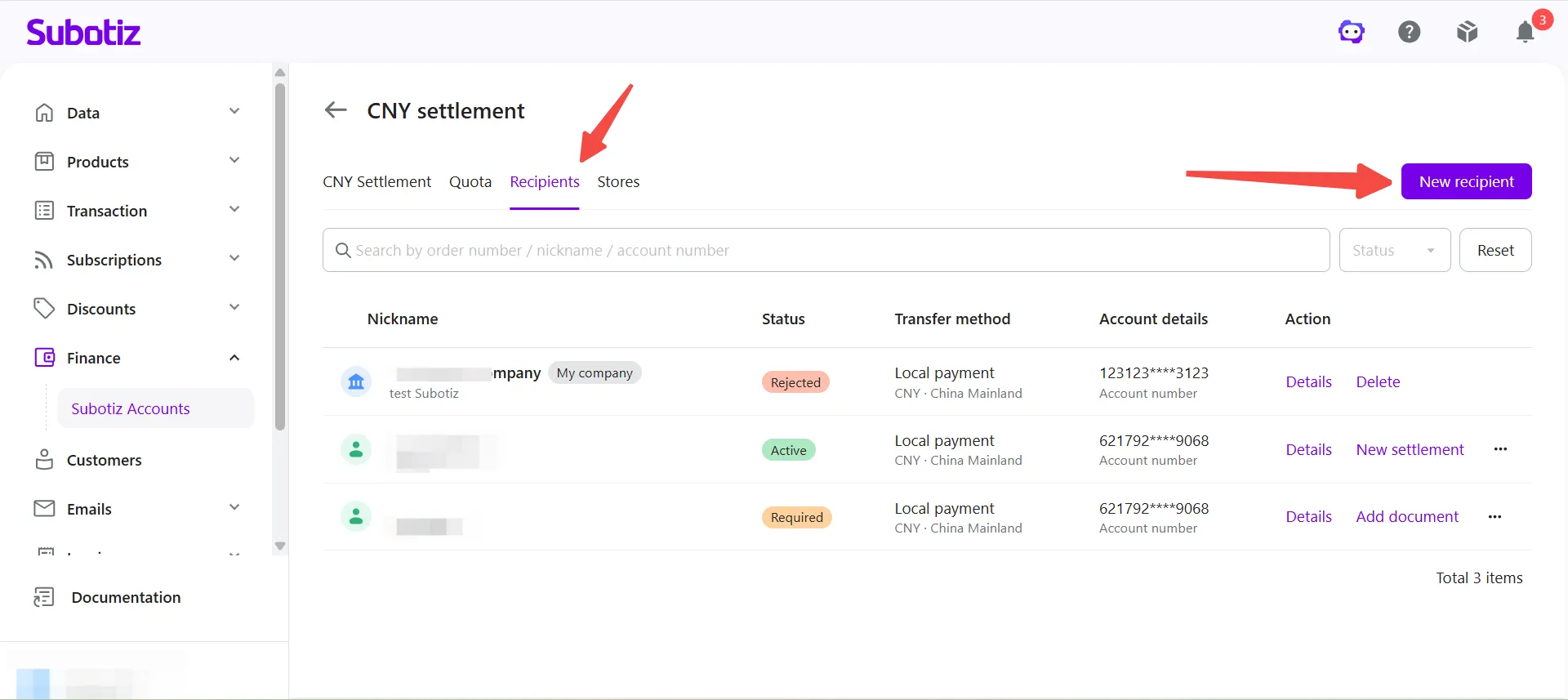Click the sidebar scroll up arrow
Screen dimensions: 1568x700
(280, 73)
